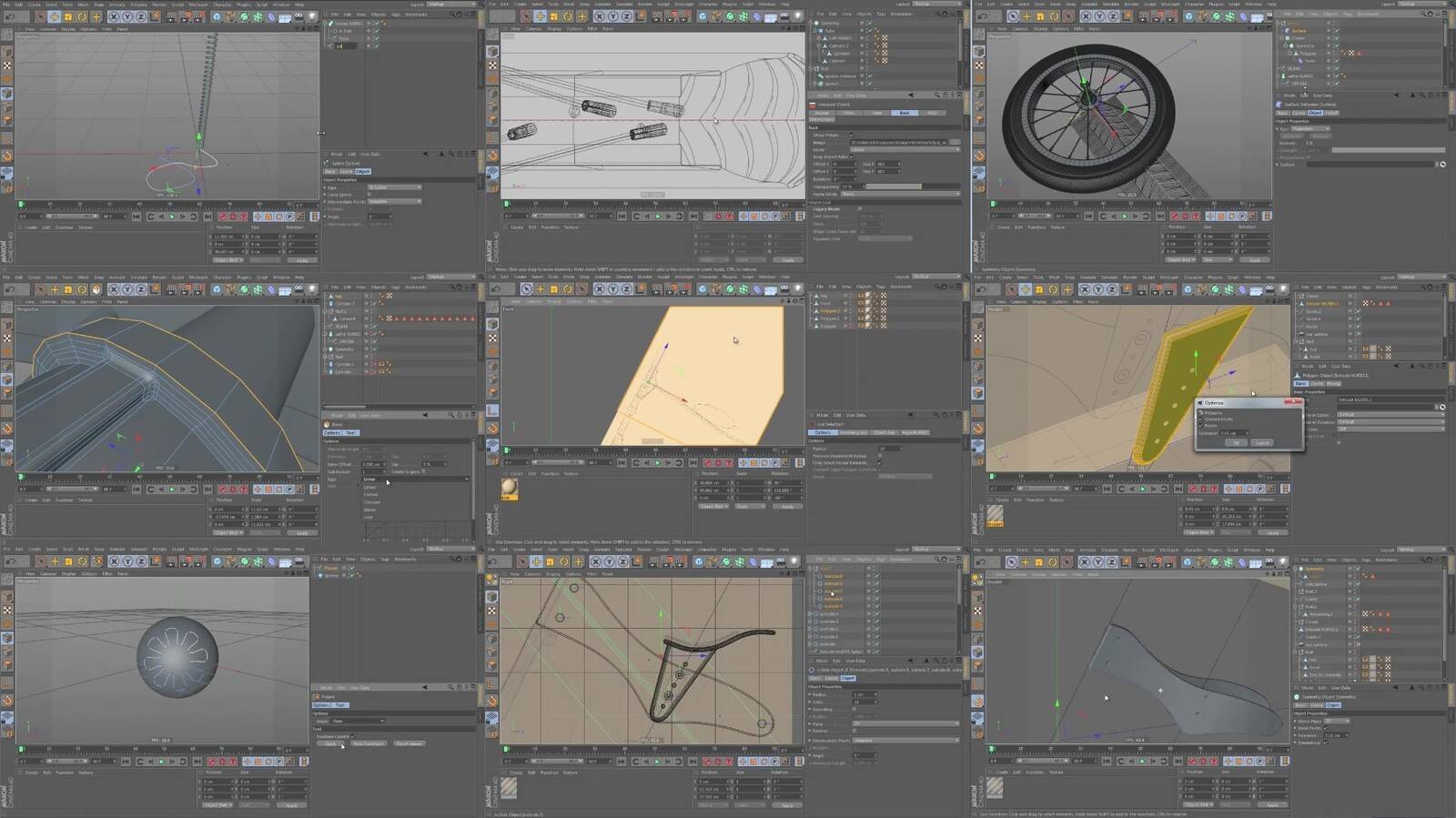Screen dimensions: 1456x818
Task: Toggle Show Picture checkbox in wireframe blueprint window
Action: pyautogui.click(x=852, y=135)
